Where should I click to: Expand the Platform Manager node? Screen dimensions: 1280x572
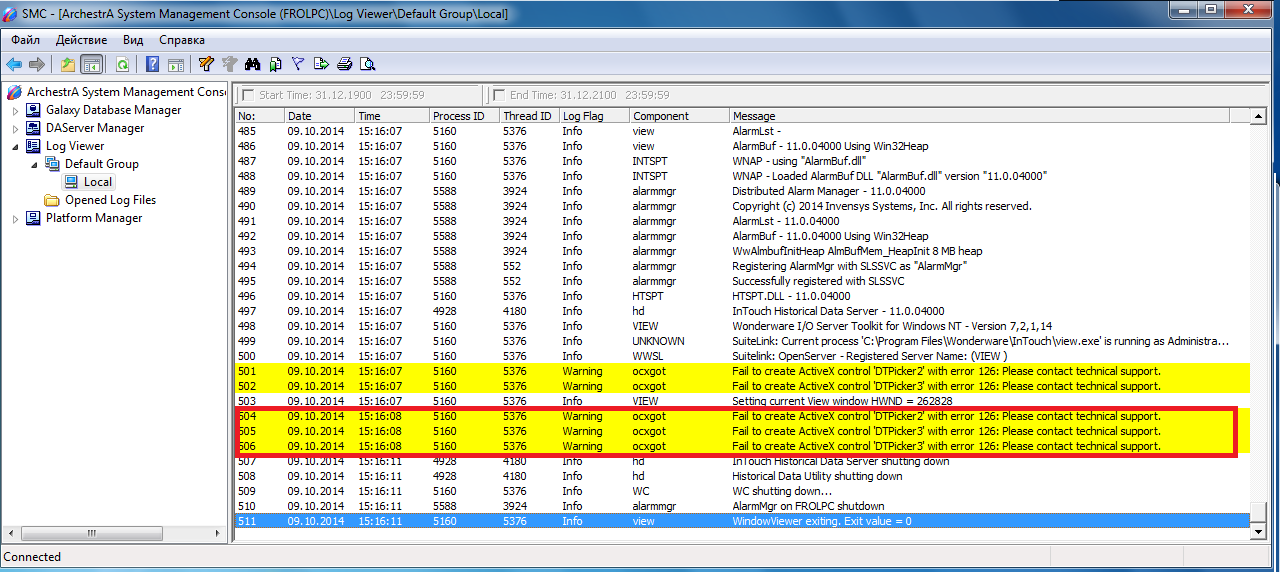click(15, 218)
